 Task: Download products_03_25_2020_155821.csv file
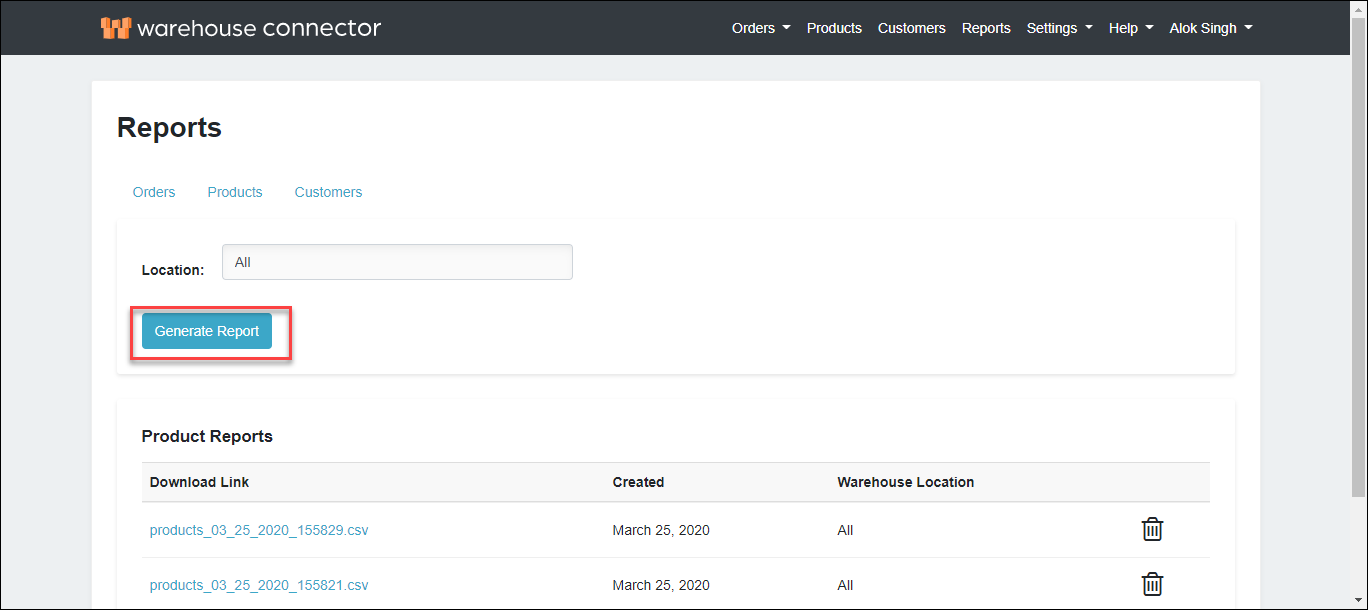click(x=259, y=585)
